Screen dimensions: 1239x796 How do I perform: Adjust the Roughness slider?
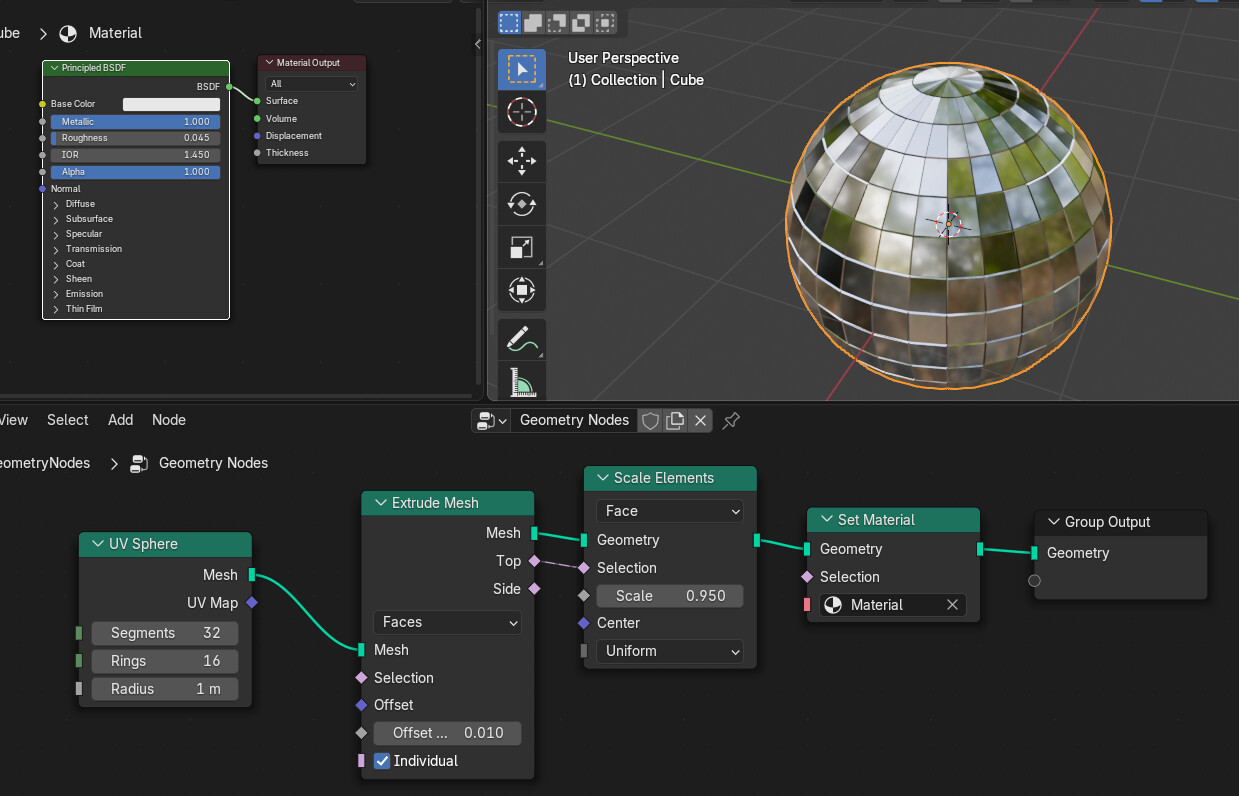[x=135, y=138]
